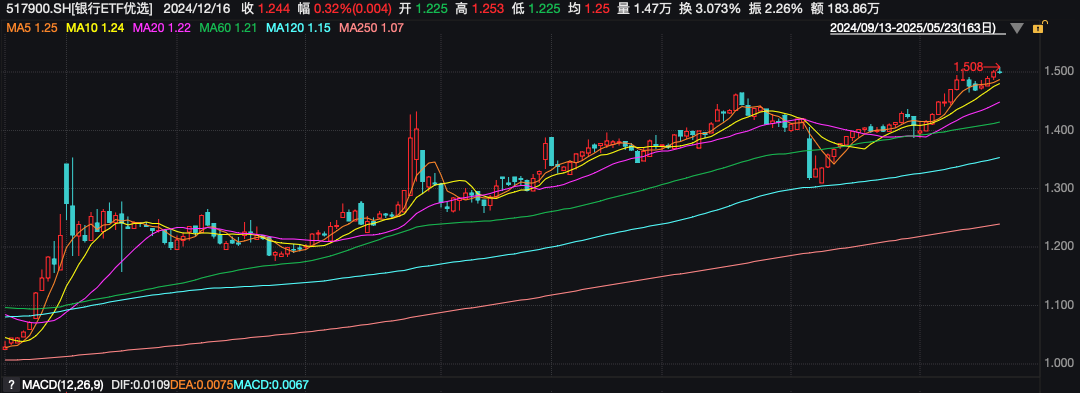This screenshot has width=1080, height=393.
Task: Click the 517900.SH stock code title
Action: coord(34,9)
